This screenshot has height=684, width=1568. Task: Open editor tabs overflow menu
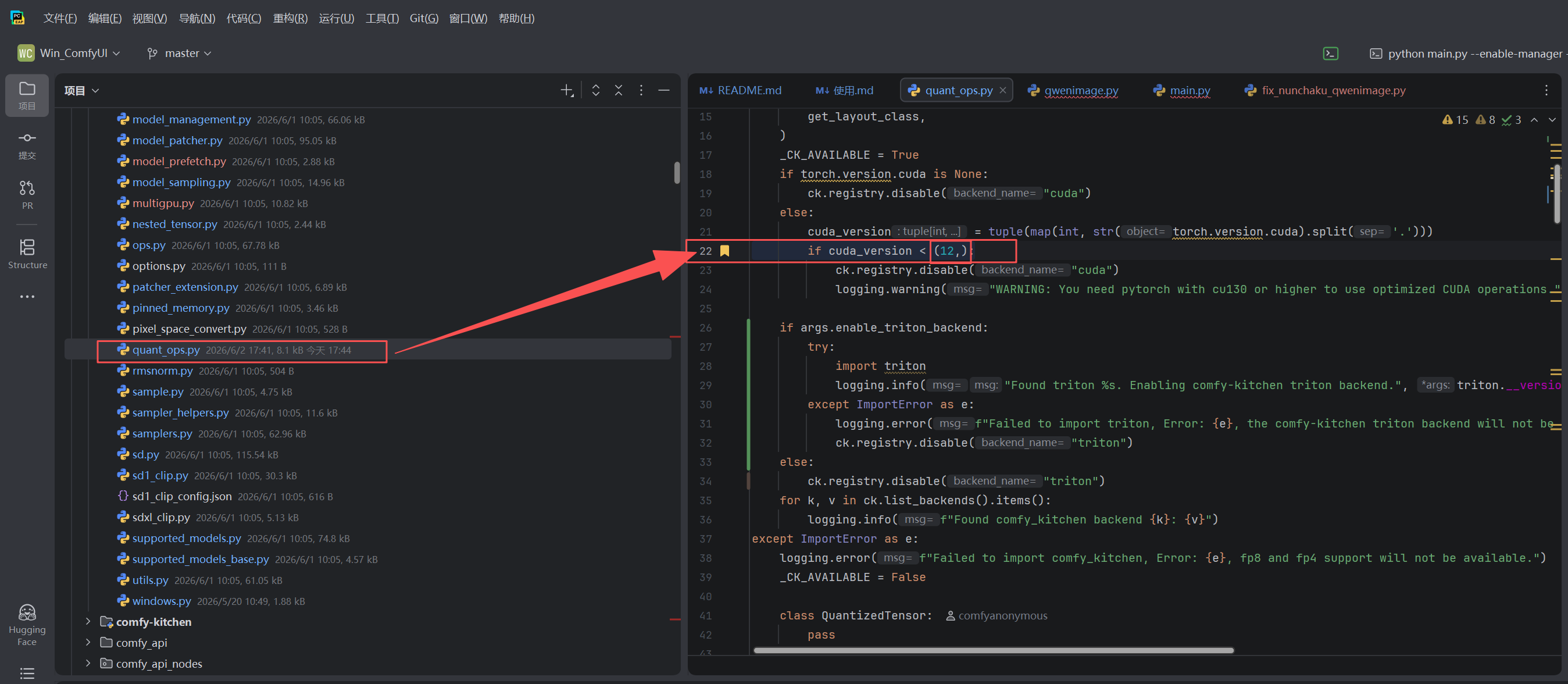coord(1546,90)
